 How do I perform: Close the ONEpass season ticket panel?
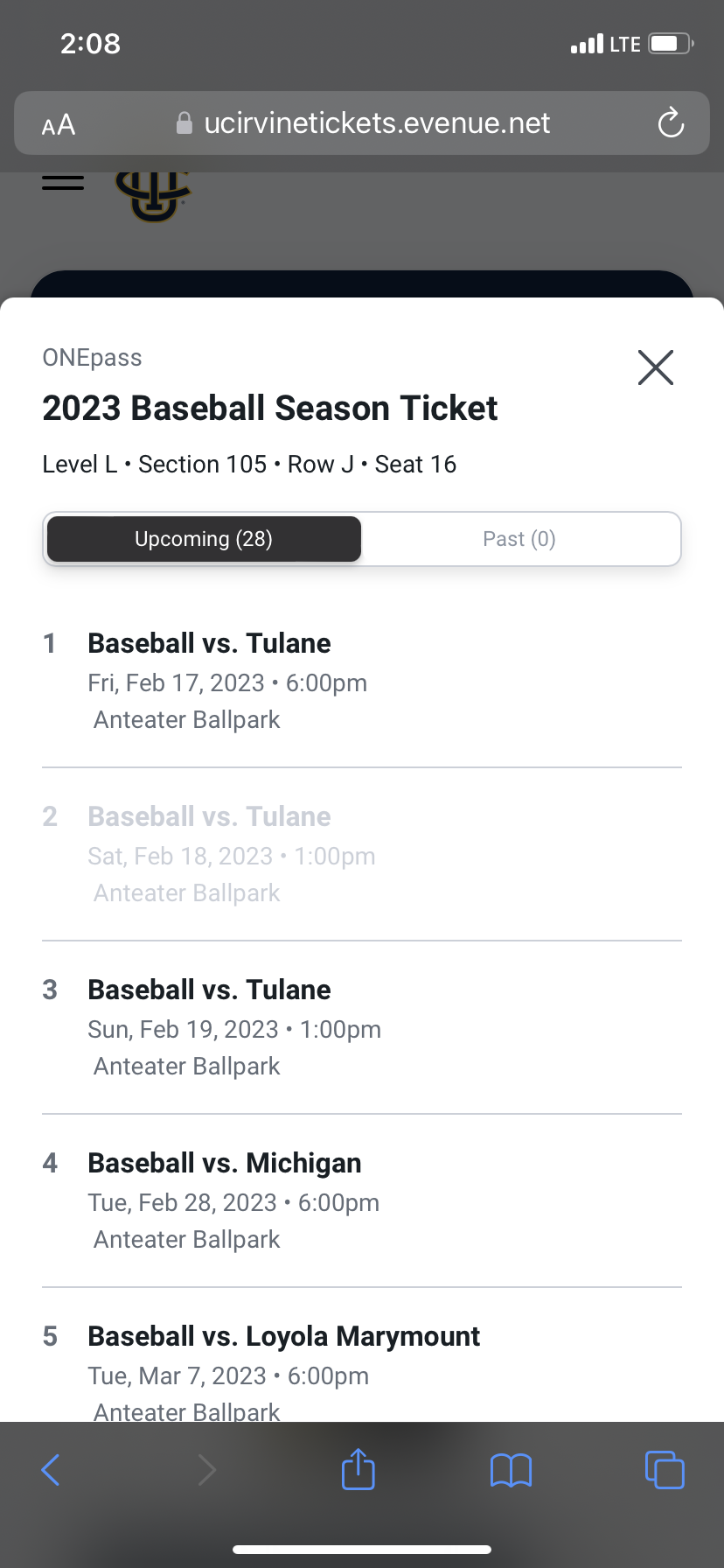[x=656, y=367]
